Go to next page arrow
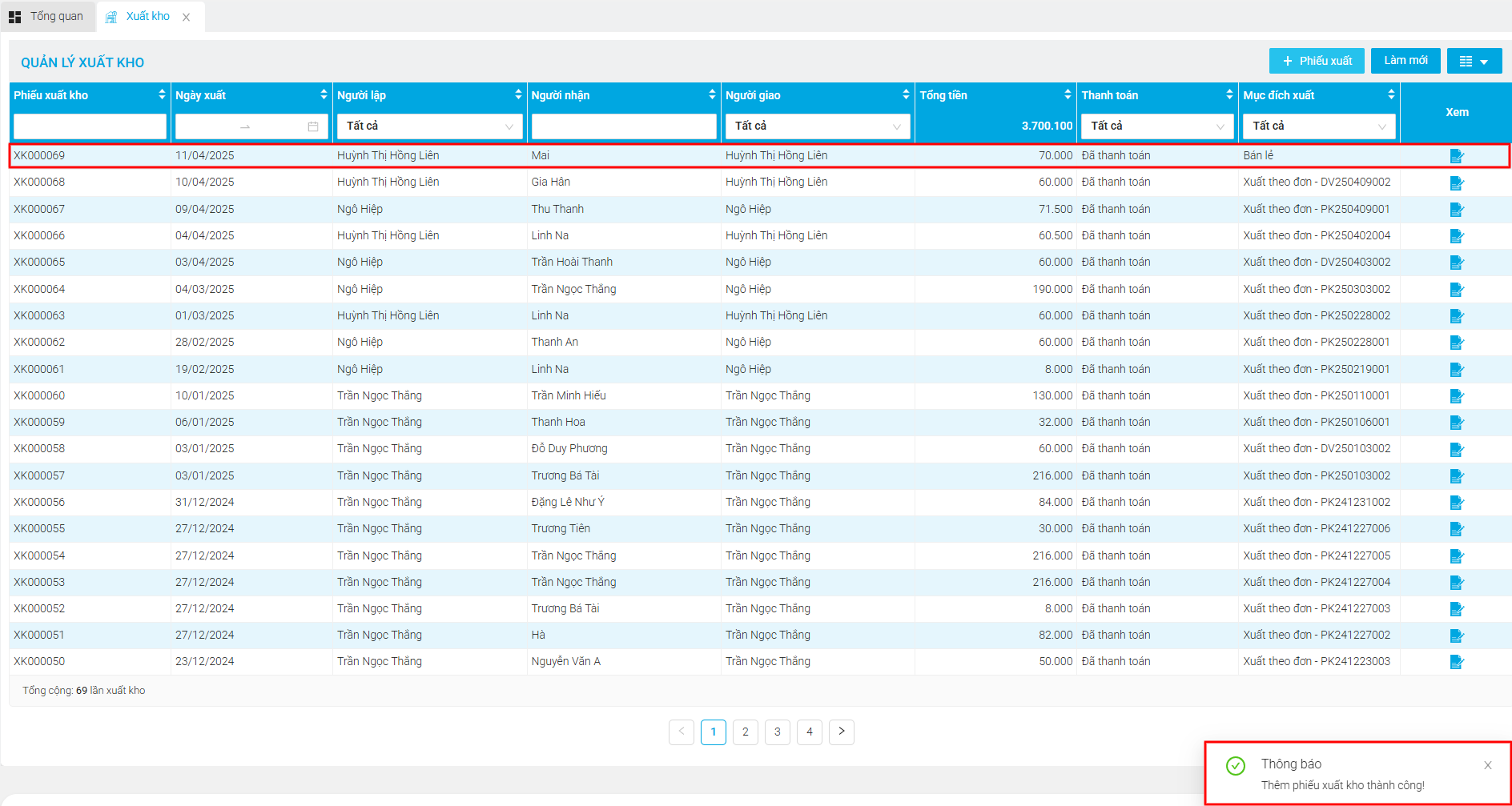Screen dimensions: 1512x806 (x=841, y=732)
